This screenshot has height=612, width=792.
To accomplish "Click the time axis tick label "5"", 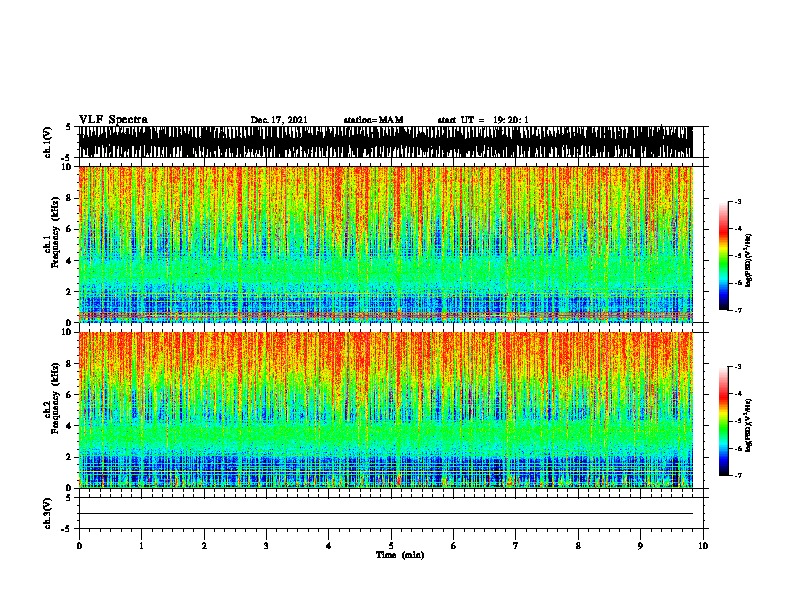I will (391, 546).
